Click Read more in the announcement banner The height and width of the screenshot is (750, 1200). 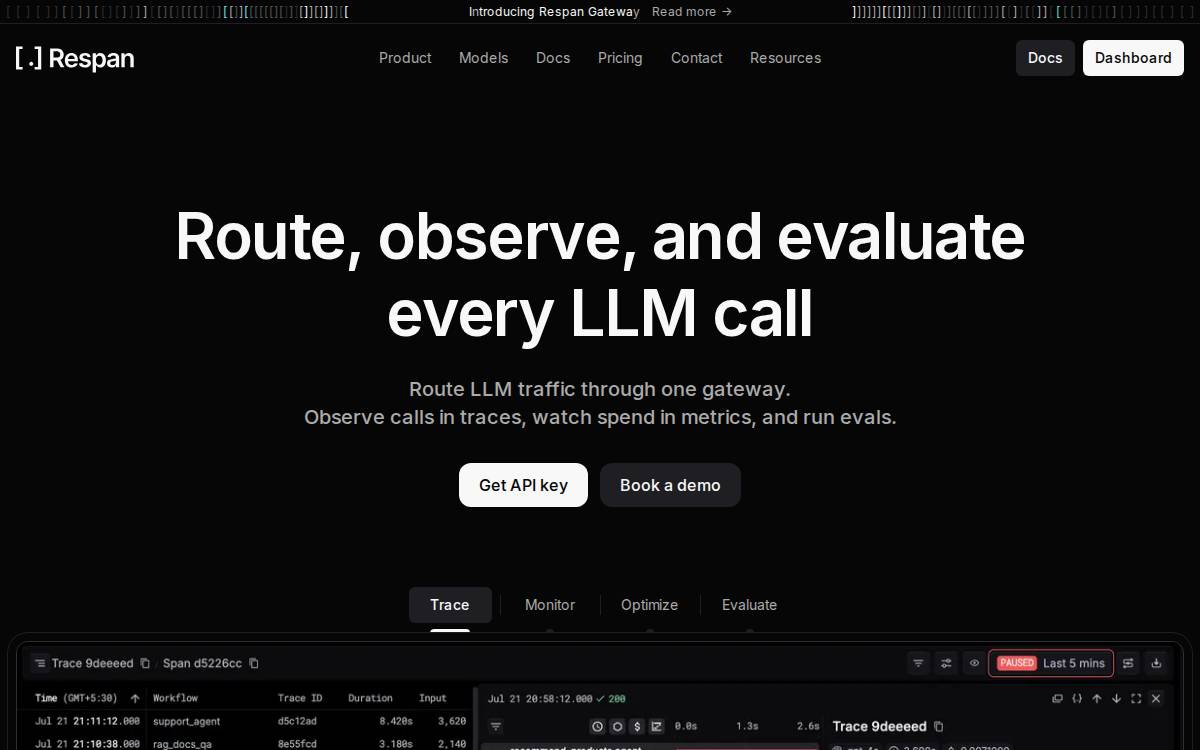pyautogui.click(x=692, y=12)
